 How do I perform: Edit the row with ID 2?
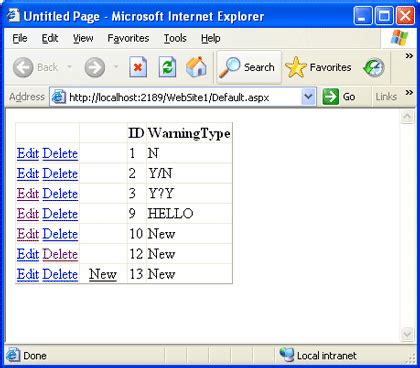[28, 174]
